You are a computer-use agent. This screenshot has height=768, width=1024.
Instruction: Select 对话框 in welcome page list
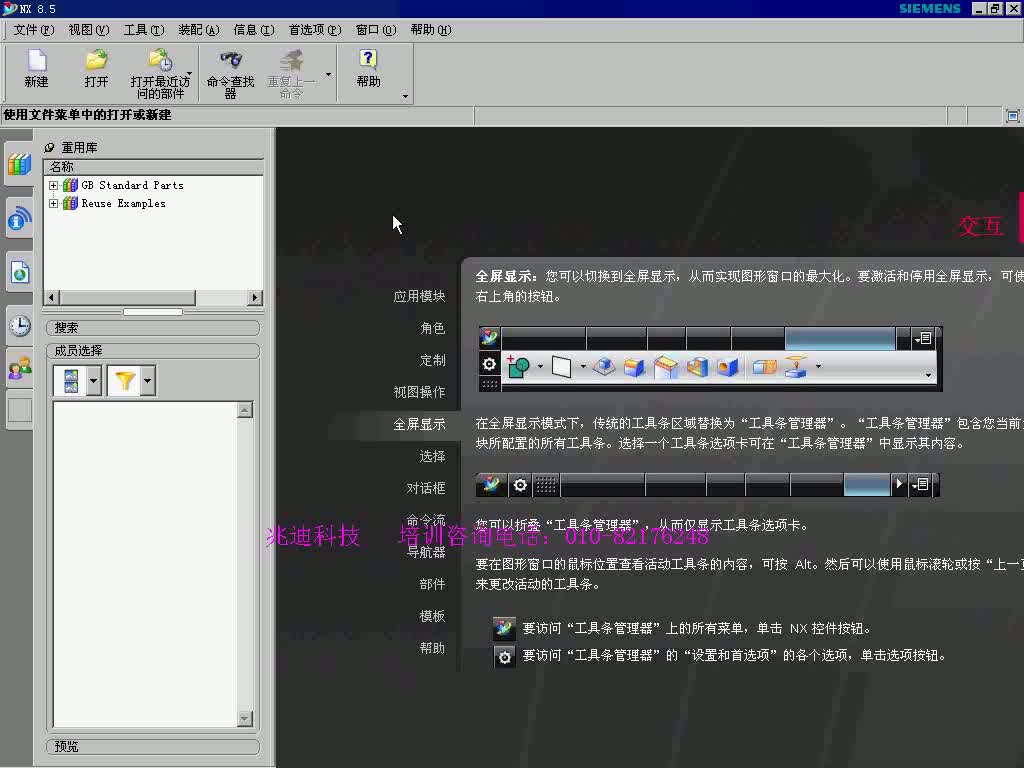[426, 488]
